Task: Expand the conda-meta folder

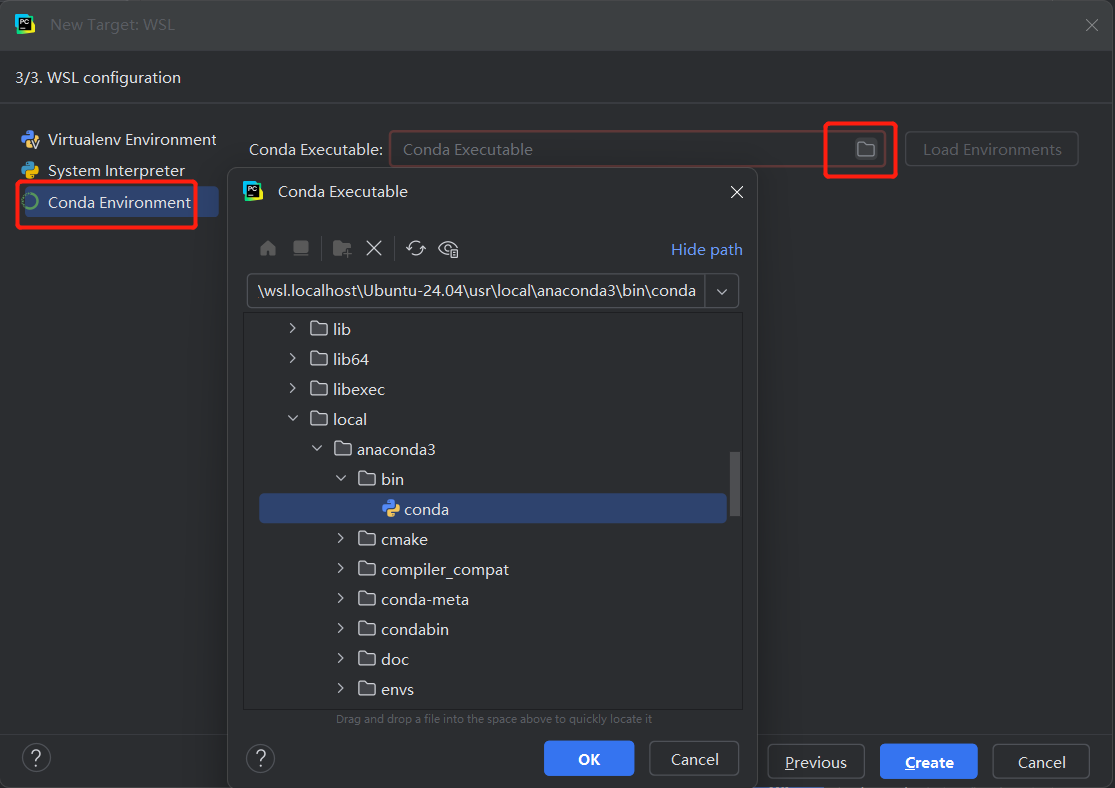Action: [341, 598]
